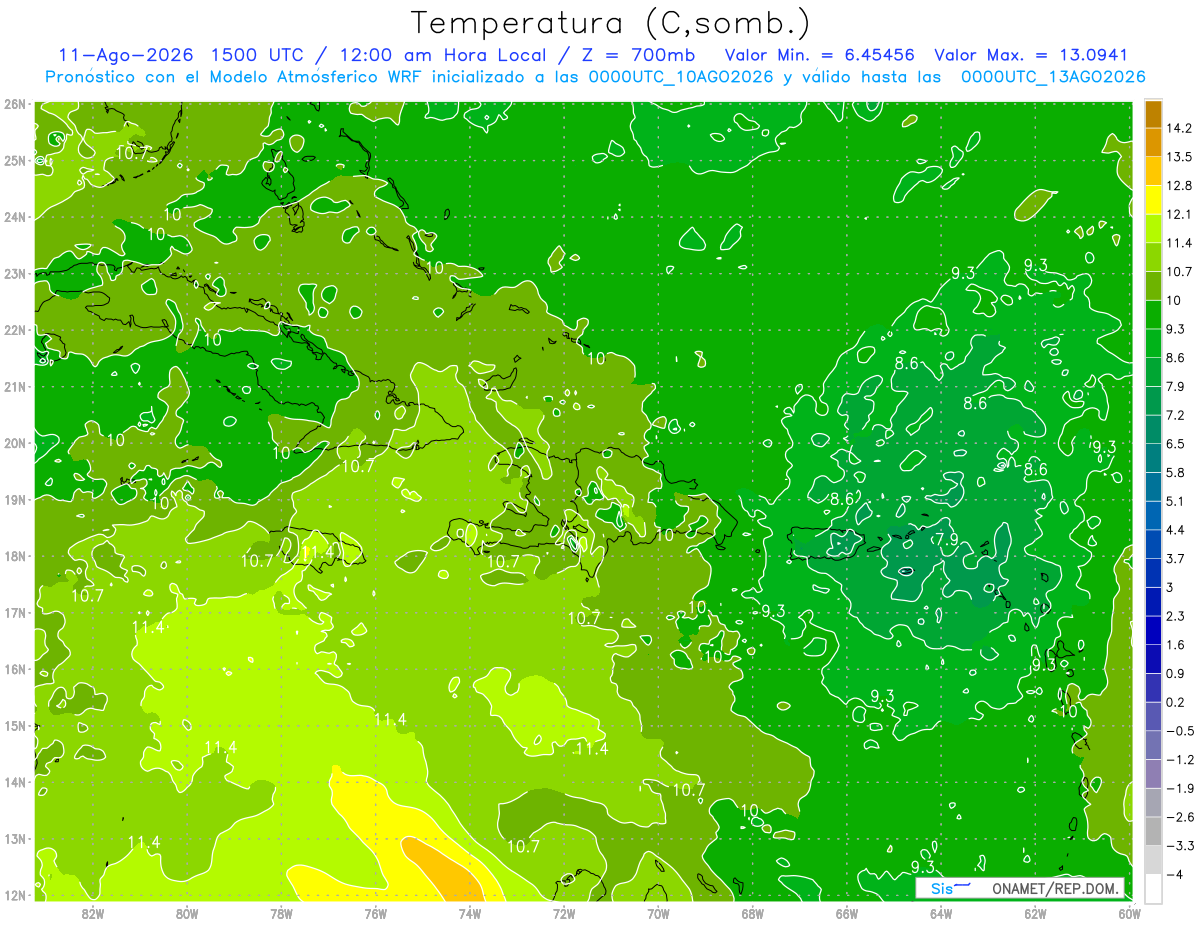
Task: Click the '22N' latitude axis label
Action: (x=14, y=330)
